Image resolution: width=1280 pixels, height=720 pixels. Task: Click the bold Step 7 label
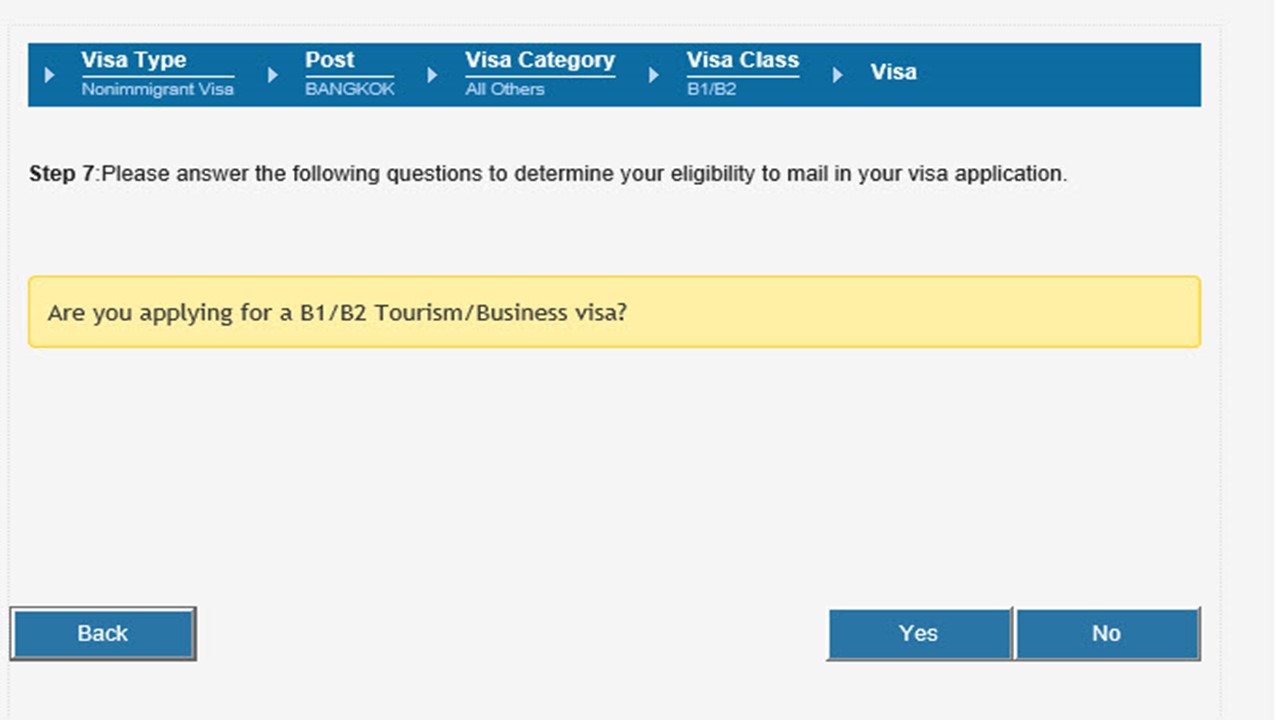point(62,174)
